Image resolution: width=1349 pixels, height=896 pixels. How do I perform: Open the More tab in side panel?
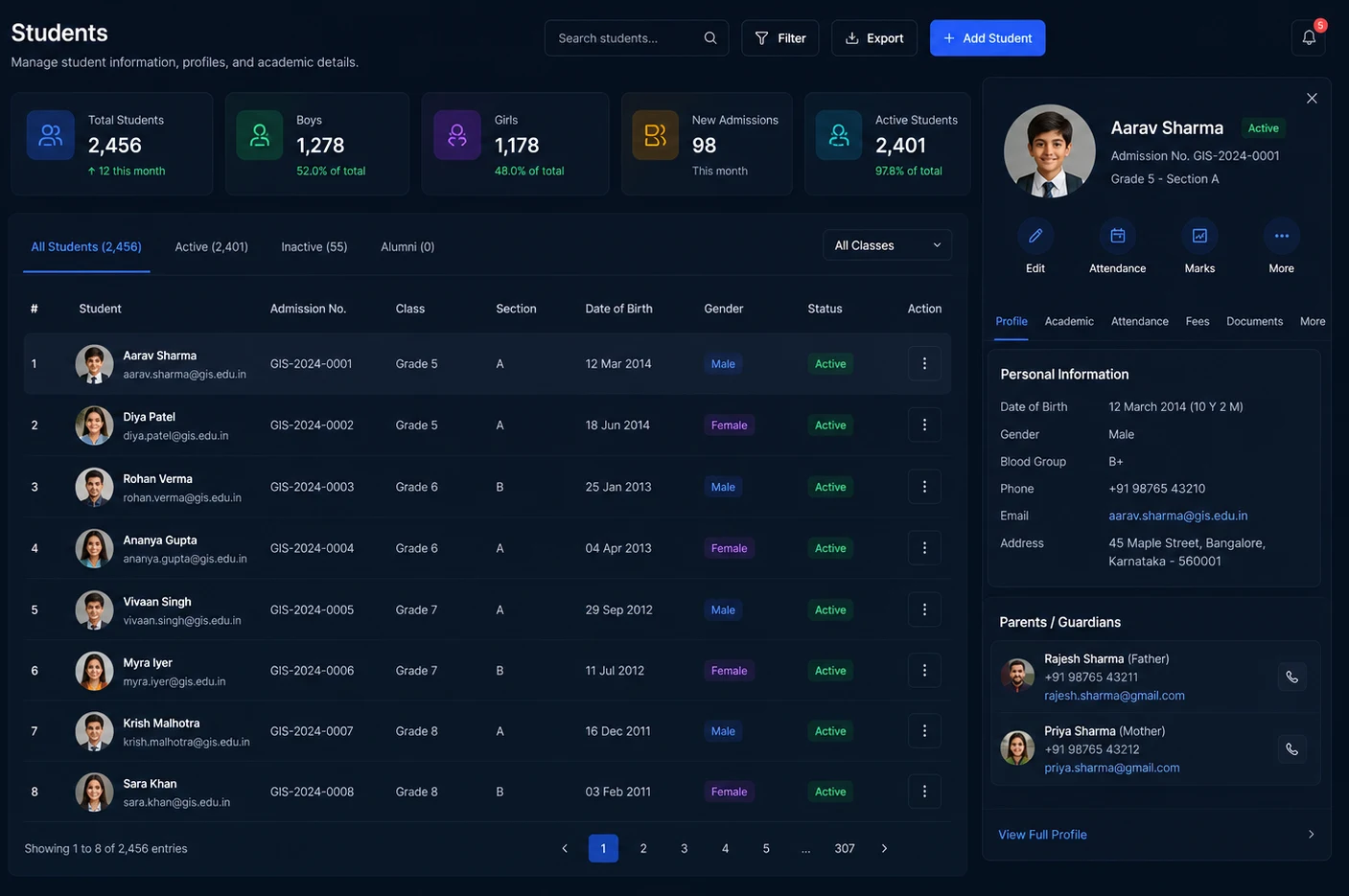coord(1313,322)
